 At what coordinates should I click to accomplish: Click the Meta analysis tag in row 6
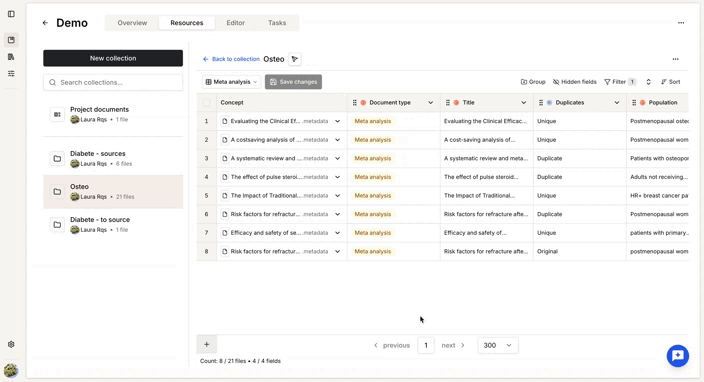373,214
